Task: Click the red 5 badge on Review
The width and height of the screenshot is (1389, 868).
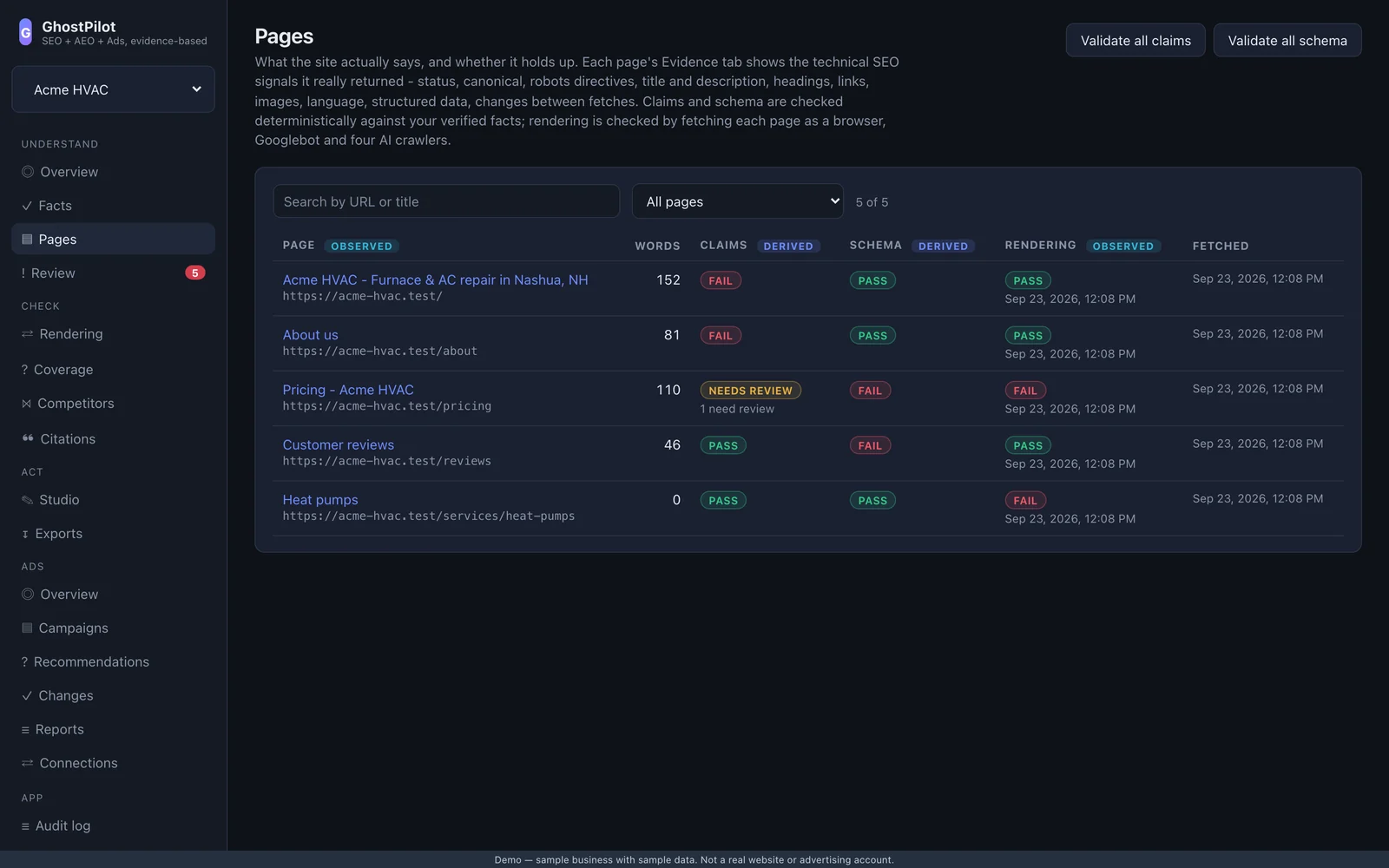Action: click(x=195, y=273)
